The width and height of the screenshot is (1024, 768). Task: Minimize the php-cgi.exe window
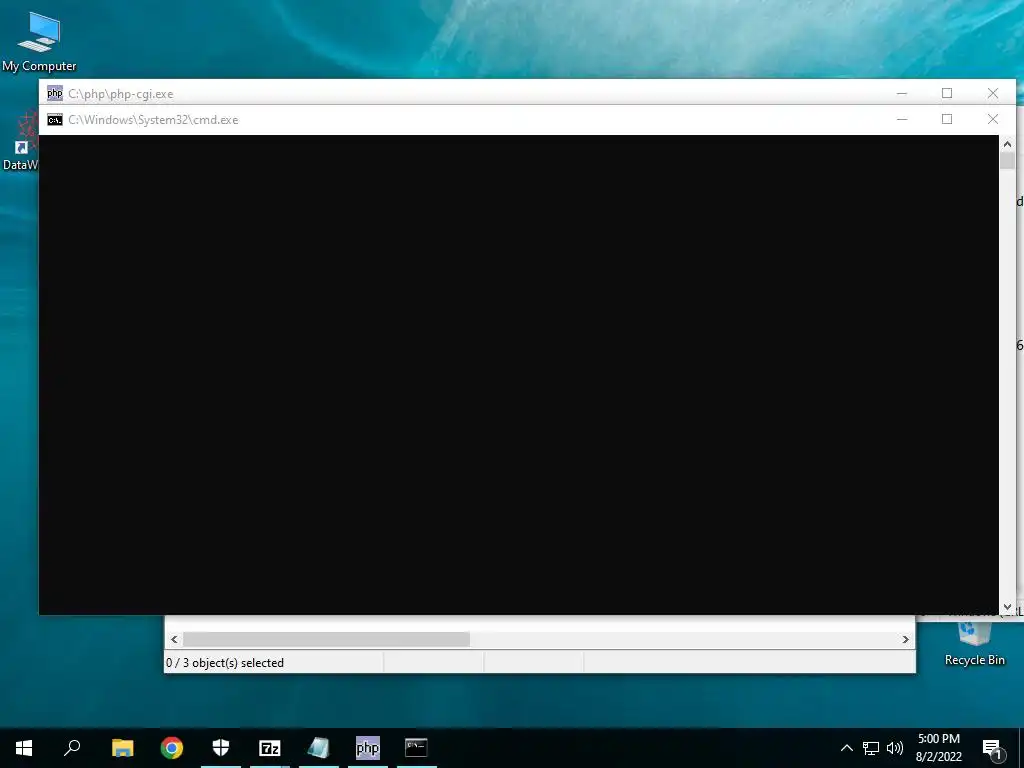(x=902, y=93)
